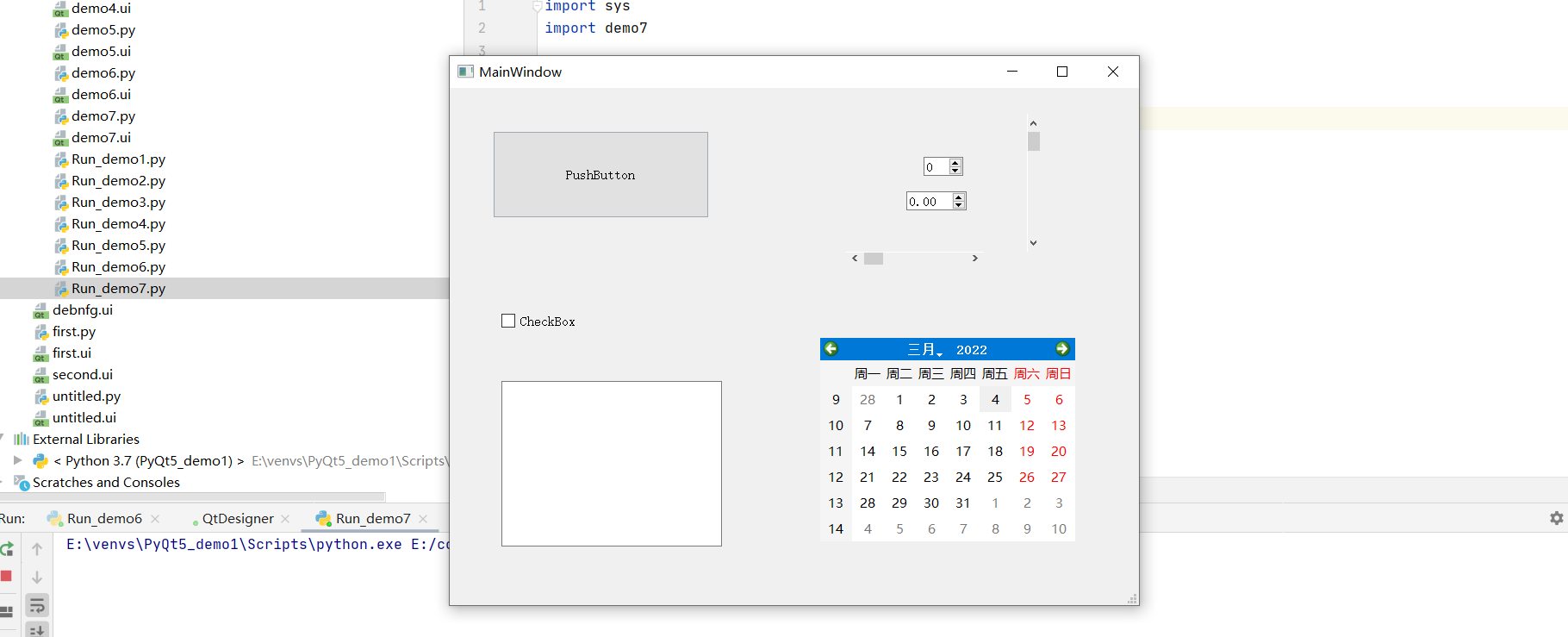This screenshot has width=1568, height=637.
Task: Minimize the MainWindow window
Action: (x=1012, y=72)
